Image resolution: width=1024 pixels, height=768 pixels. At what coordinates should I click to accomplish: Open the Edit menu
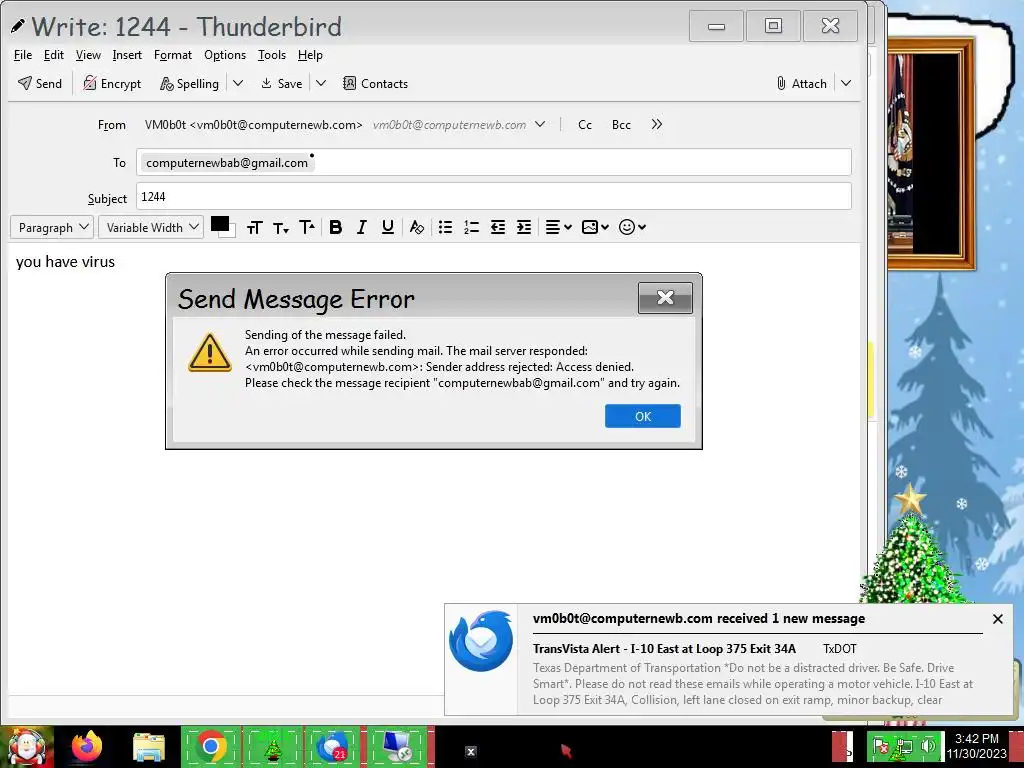[54, 55]
